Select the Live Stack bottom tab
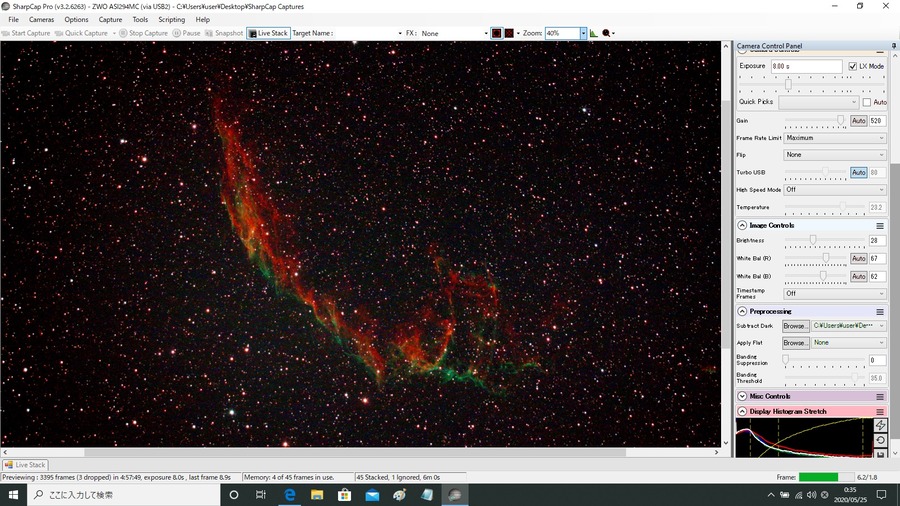Screen dimensions: 900x506 [x=25, y=465]
